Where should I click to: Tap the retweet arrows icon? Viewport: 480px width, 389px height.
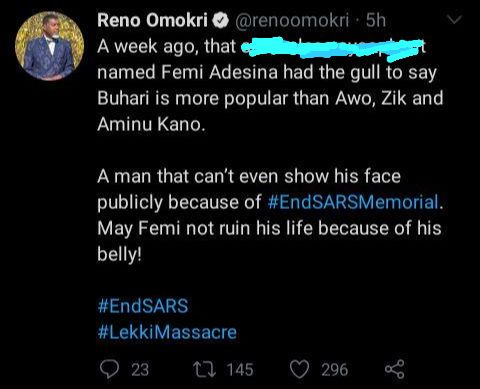[x=206, y=369]
